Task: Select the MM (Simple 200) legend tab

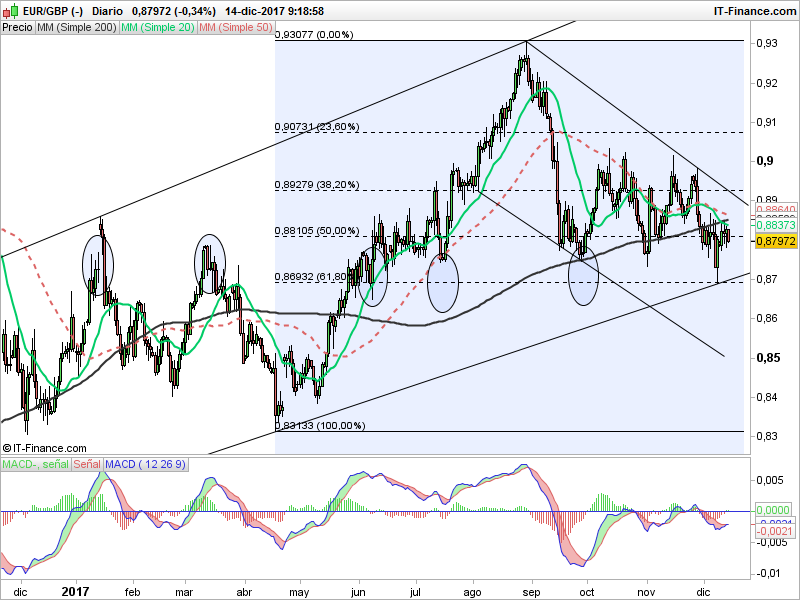Action: coord(77,27)
